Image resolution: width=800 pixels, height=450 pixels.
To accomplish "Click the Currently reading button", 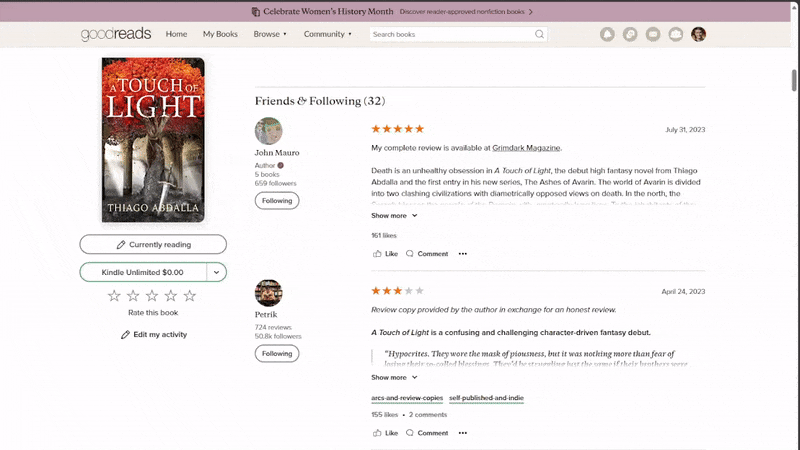I will (153, 244).
